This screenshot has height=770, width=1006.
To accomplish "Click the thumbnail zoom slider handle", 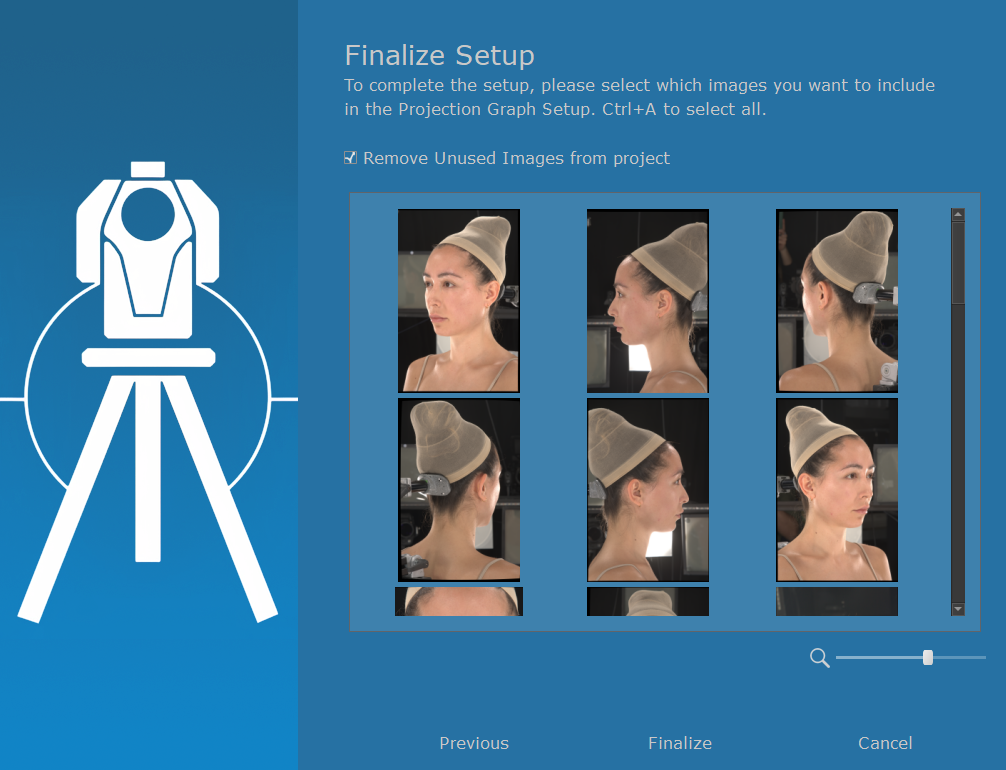I will pyautogui.click(x=928, y=657).
